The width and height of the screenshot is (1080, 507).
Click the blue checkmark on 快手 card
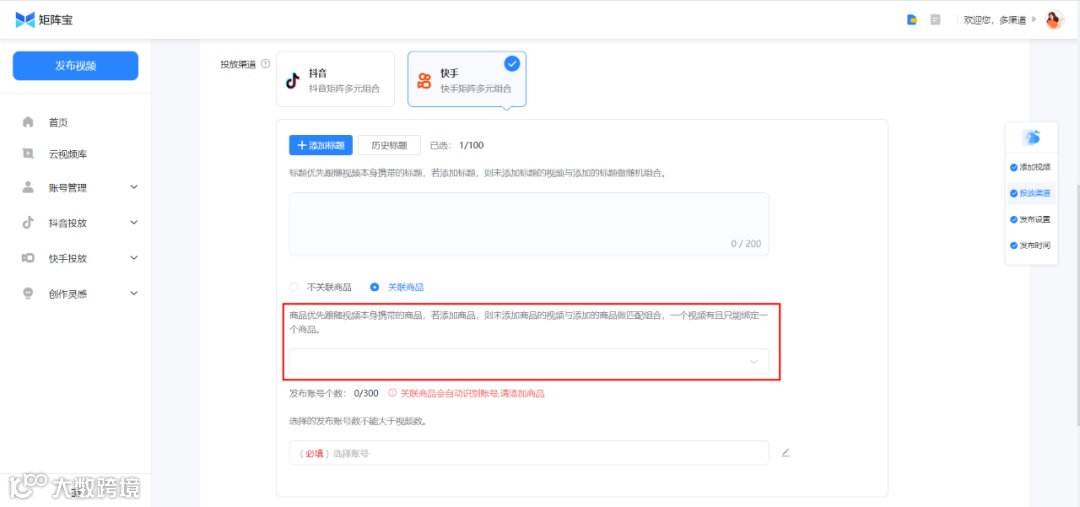[512, 64]
